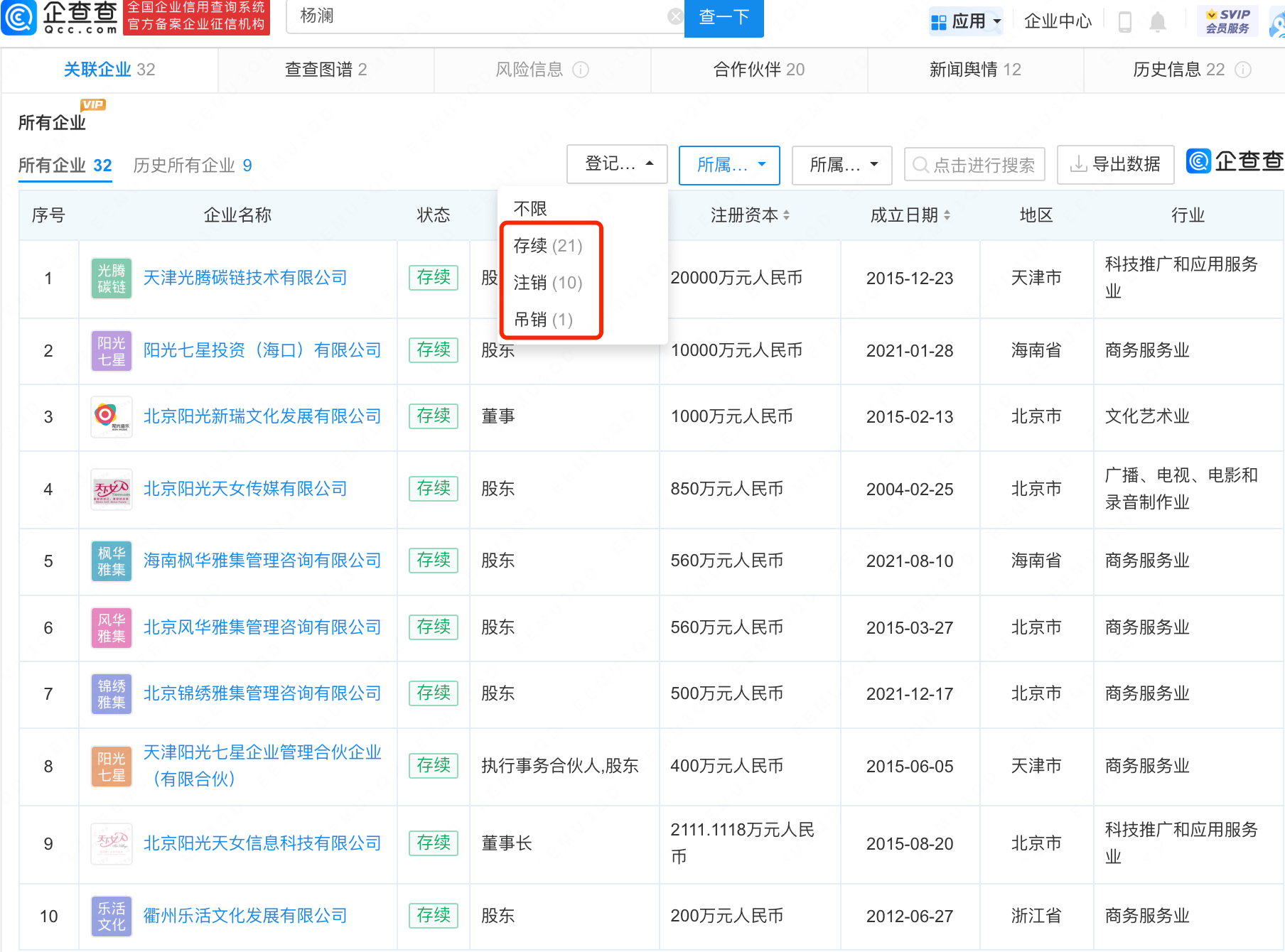Open 天津阳光七星企业管理合伙企业 link

262,766
